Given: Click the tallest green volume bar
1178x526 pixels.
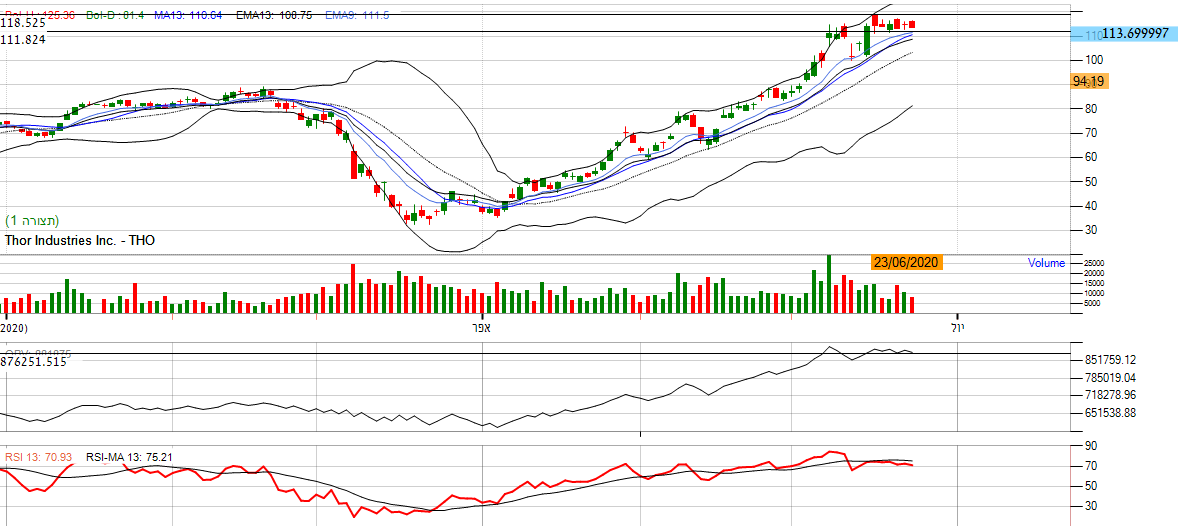Looking at the screenshot, I should [x=828, y=284].
